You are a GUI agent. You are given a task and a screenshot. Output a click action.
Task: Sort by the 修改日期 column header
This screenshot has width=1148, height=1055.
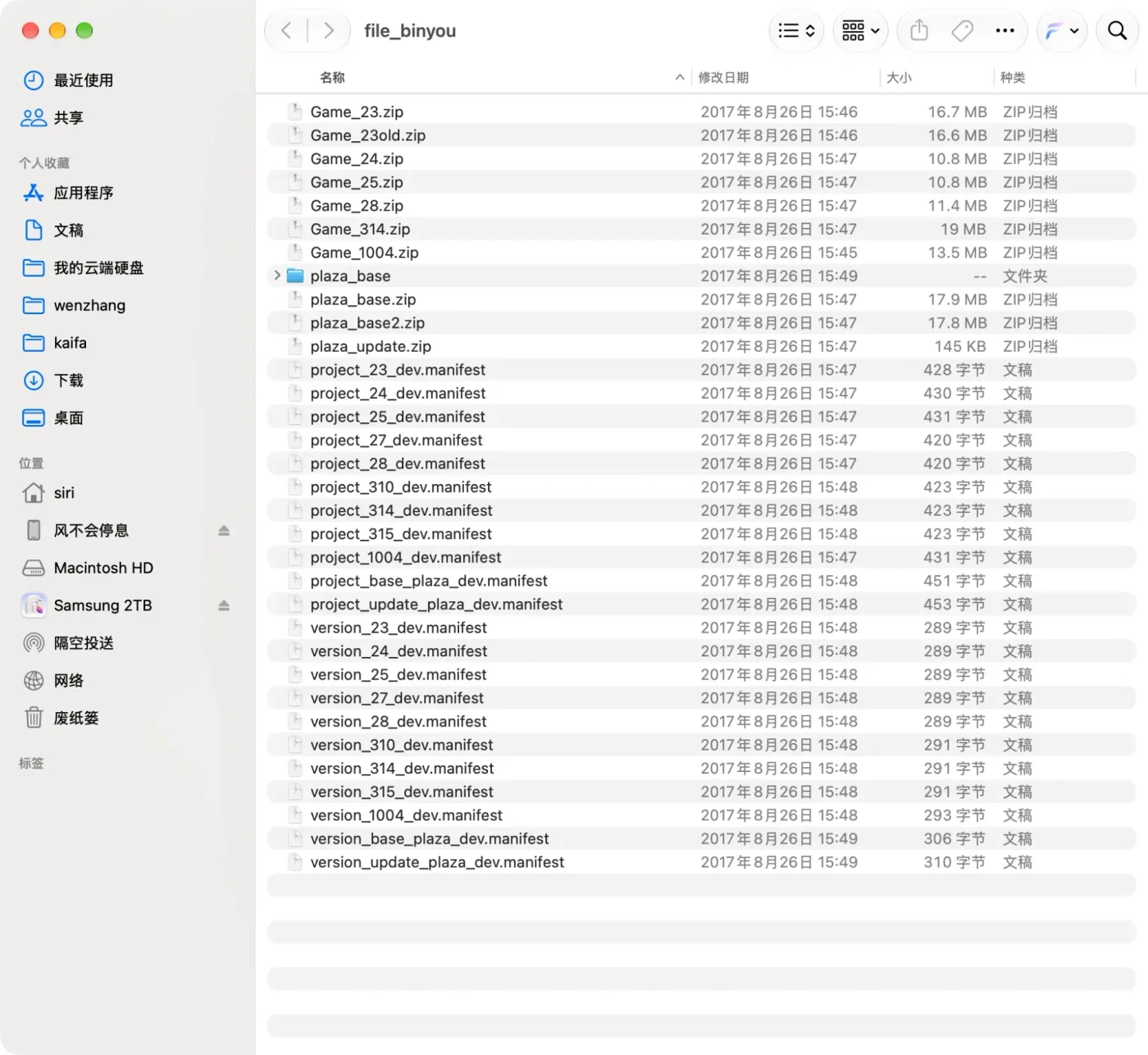pos(723,77)
